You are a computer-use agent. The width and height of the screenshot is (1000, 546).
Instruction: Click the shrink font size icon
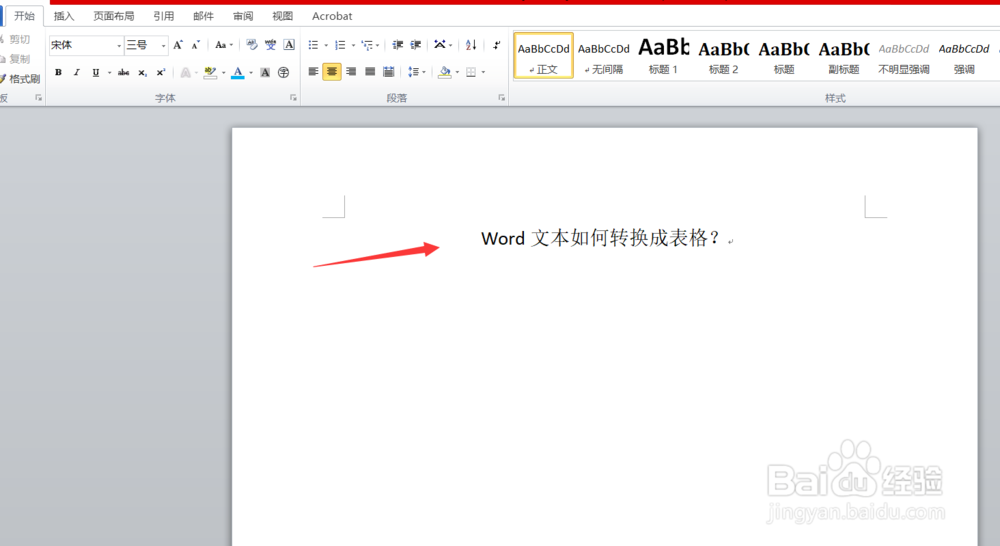196,45
